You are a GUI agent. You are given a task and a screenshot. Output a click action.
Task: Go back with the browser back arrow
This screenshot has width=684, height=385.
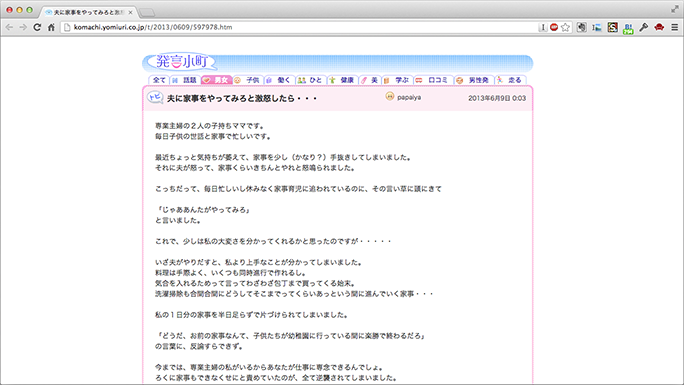(9, 27)
